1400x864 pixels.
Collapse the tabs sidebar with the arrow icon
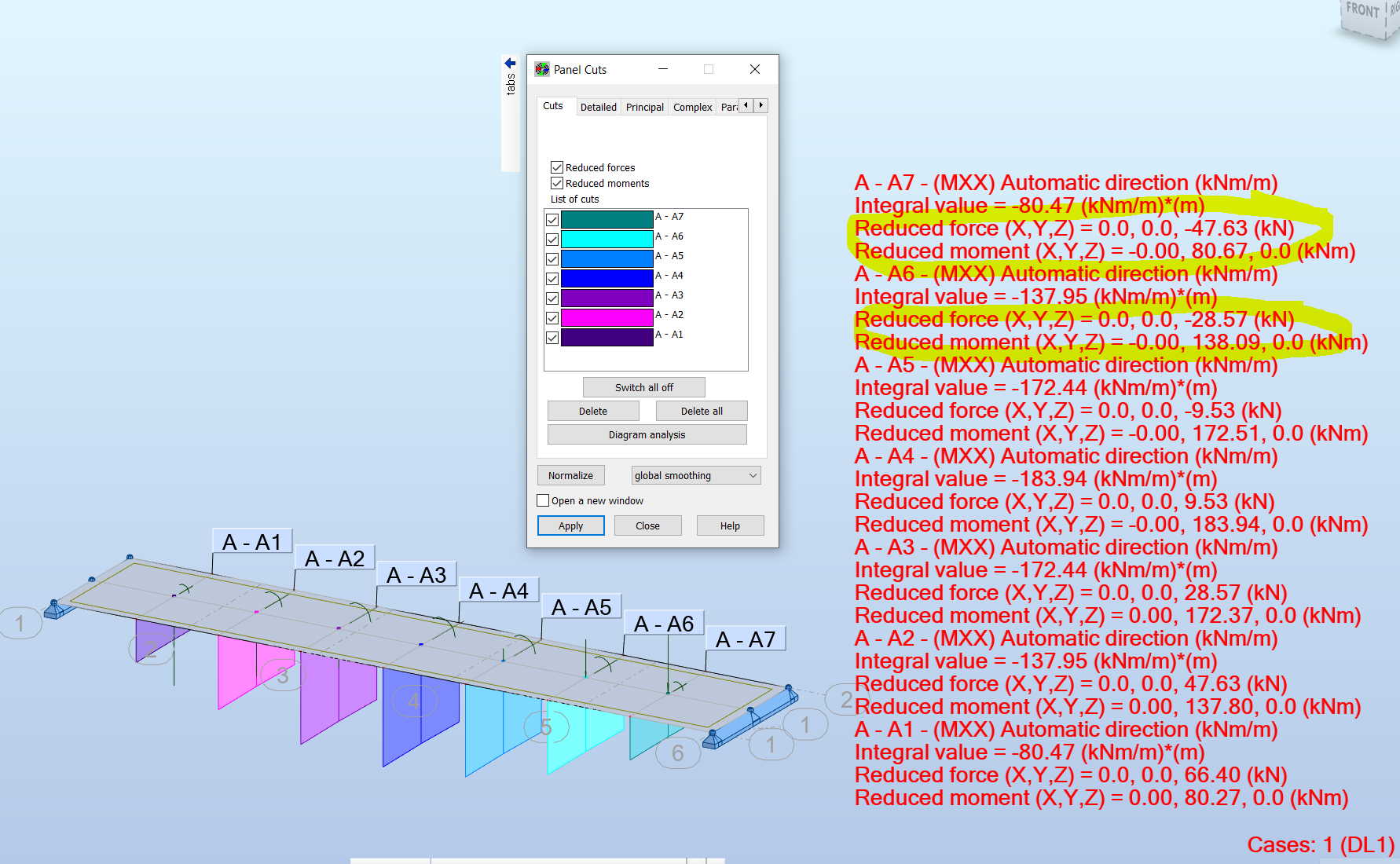509,63
